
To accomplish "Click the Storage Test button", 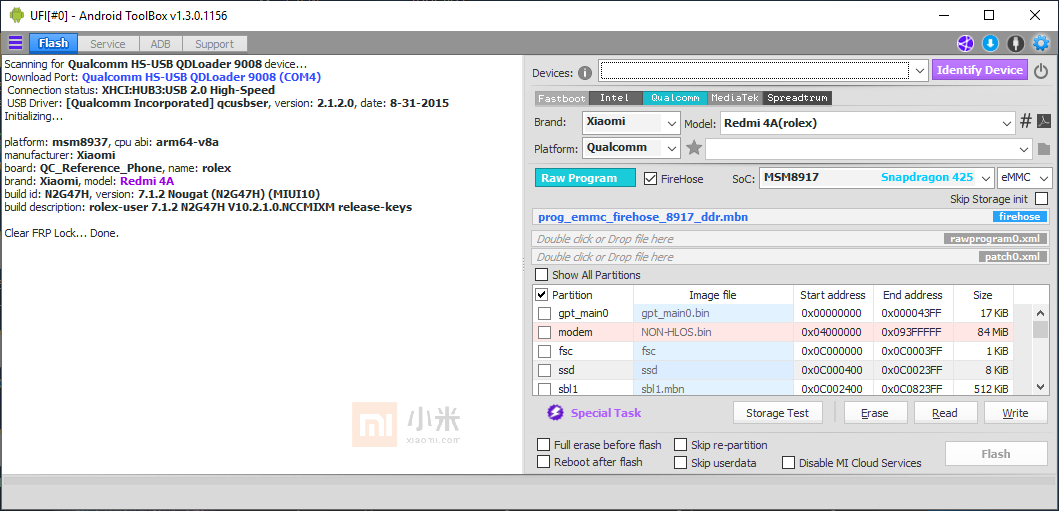I will point(779,413).
